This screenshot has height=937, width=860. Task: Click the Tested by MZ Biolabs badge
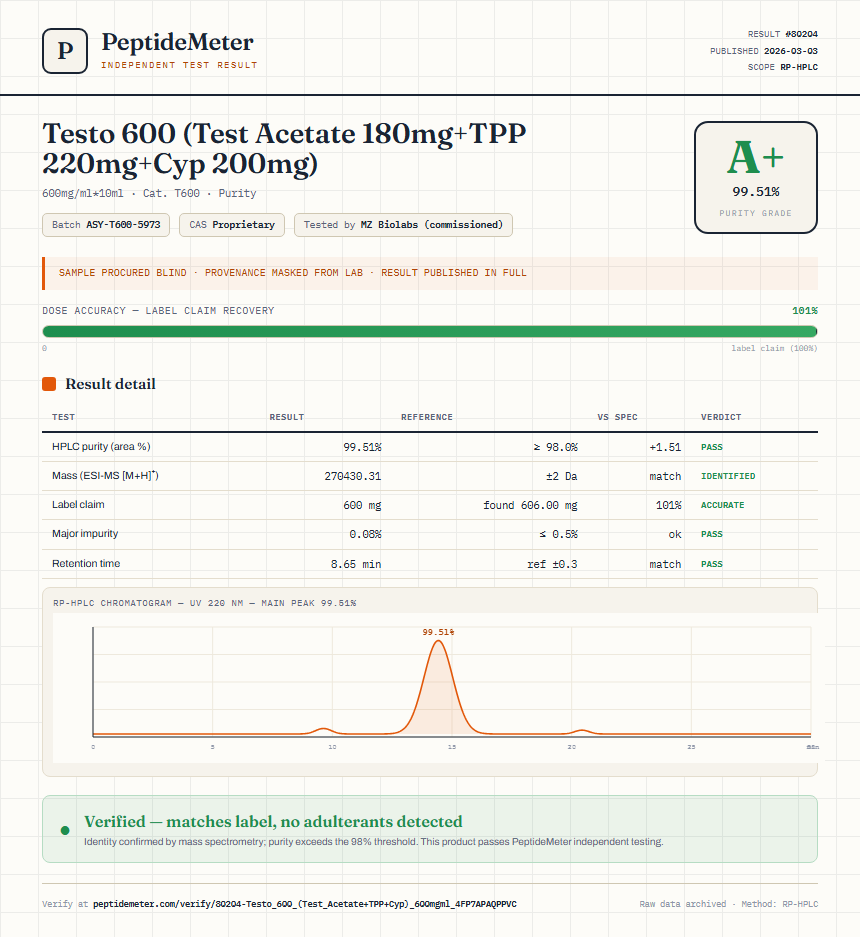pyautogui.click(x=403, y=225)
